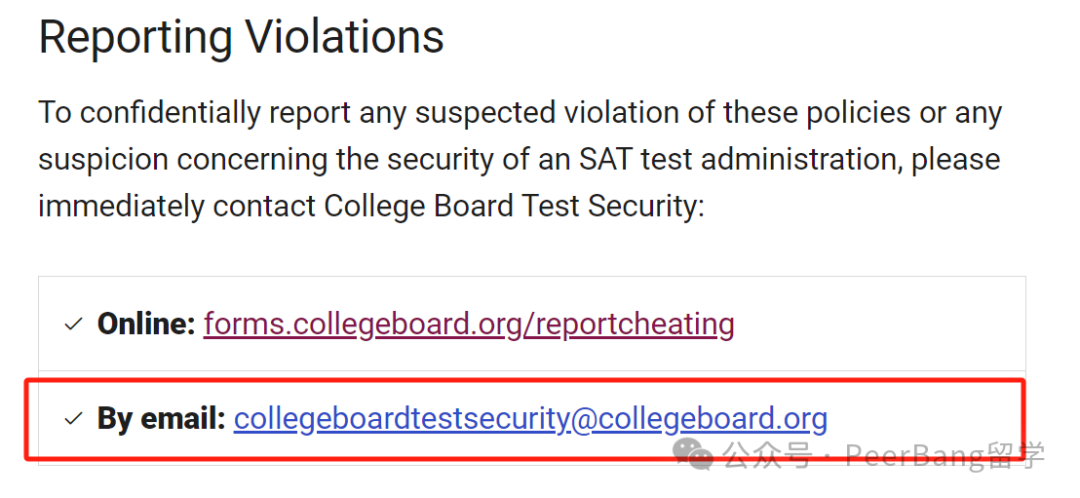Click the bold By email: label

coord(162,419)
